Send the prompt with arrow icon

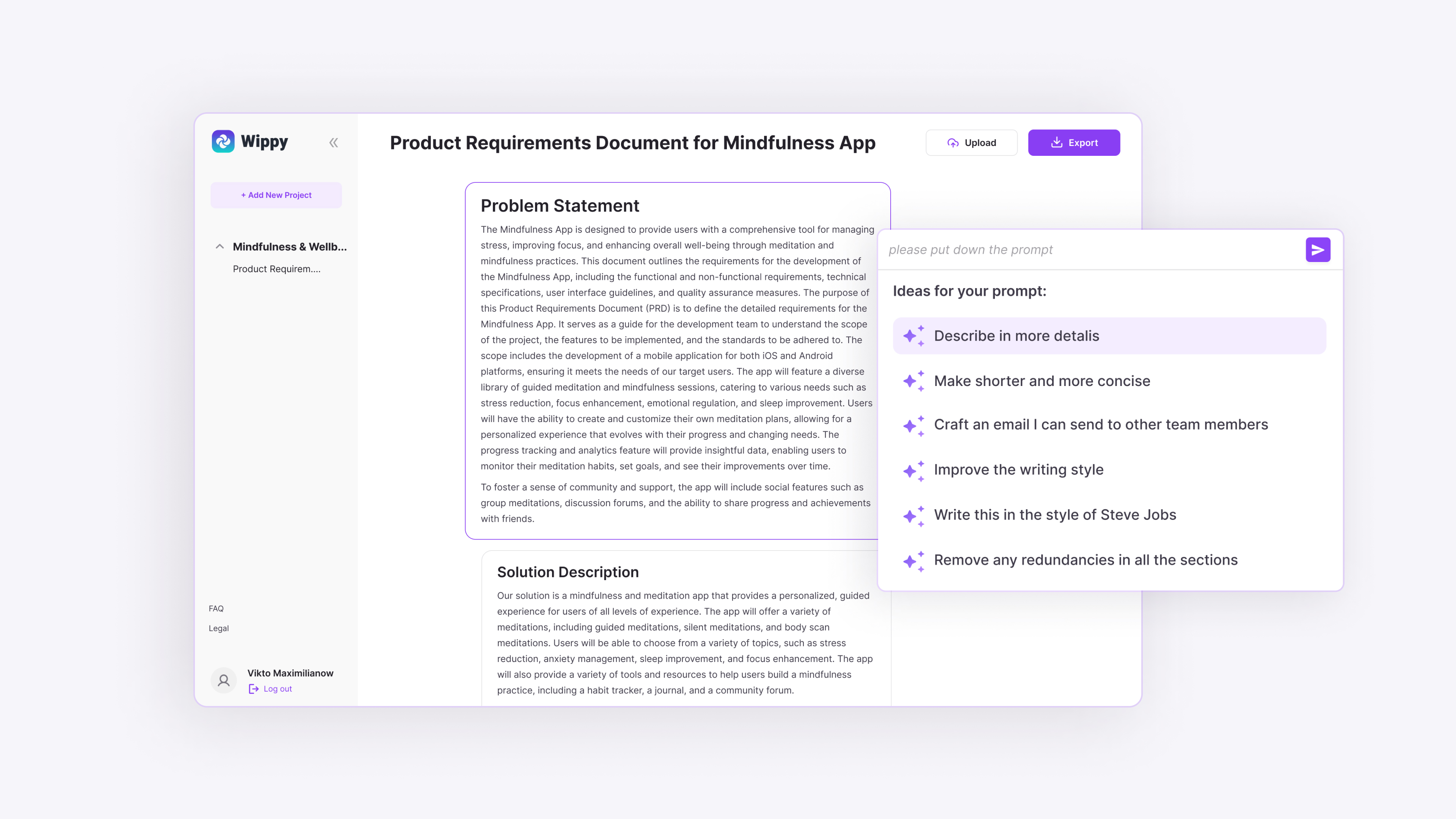1318,250
